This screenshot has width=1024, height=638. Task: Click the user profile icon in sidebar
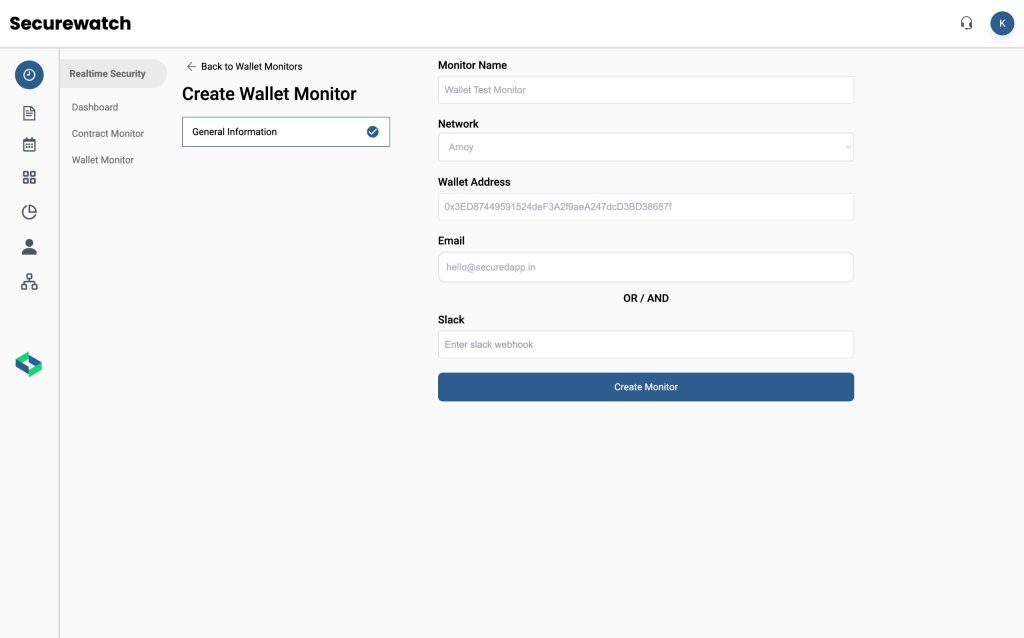28,247
